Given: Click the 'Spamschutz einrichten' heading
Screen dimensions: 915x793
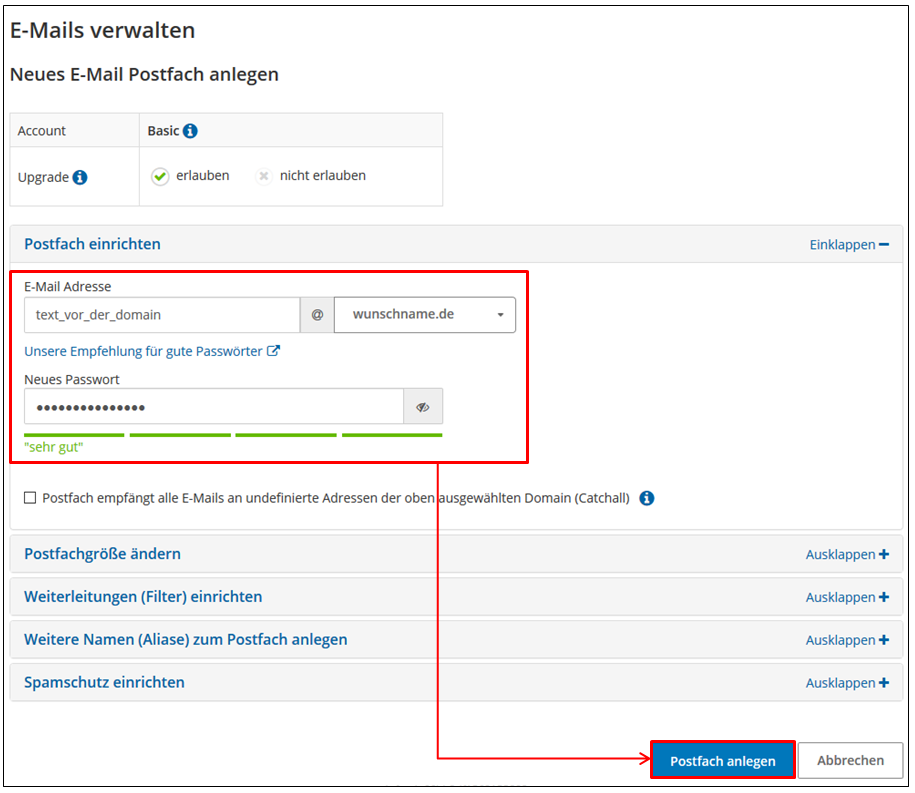Looking at the screenshot, I should pos(104,682).
